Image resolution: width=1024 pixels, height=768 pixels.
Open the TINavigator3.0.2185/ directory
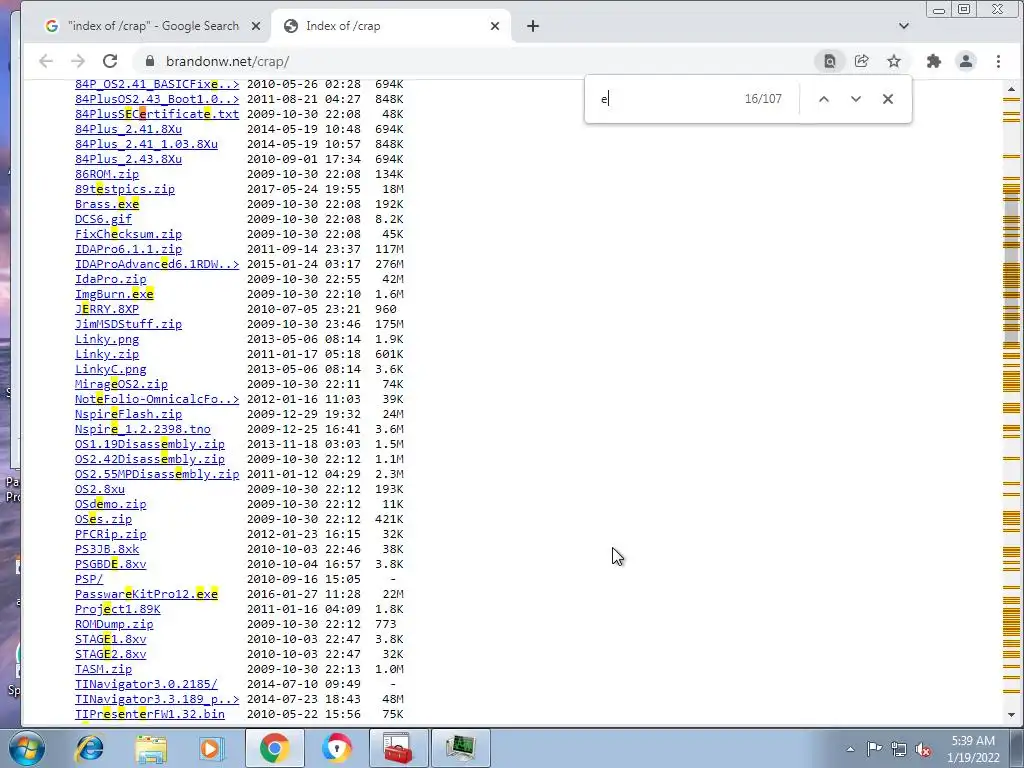pyautogui.click(x=146, y=684)
